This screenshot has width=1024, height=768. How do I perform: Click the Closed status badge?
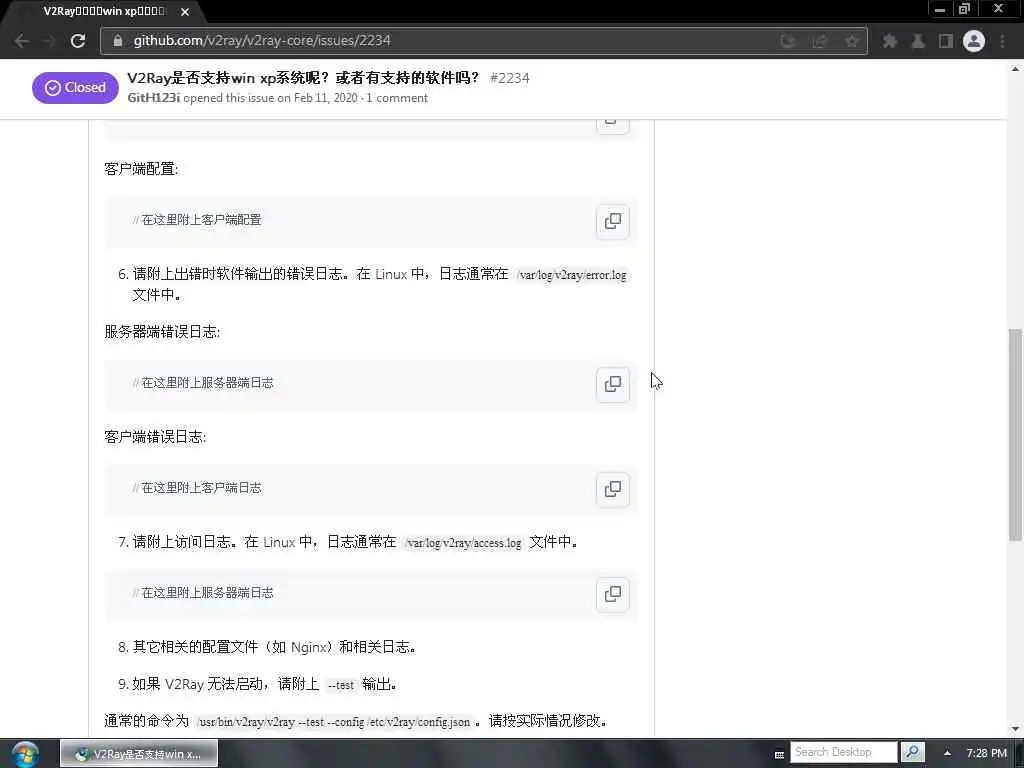tap(75, 88)
